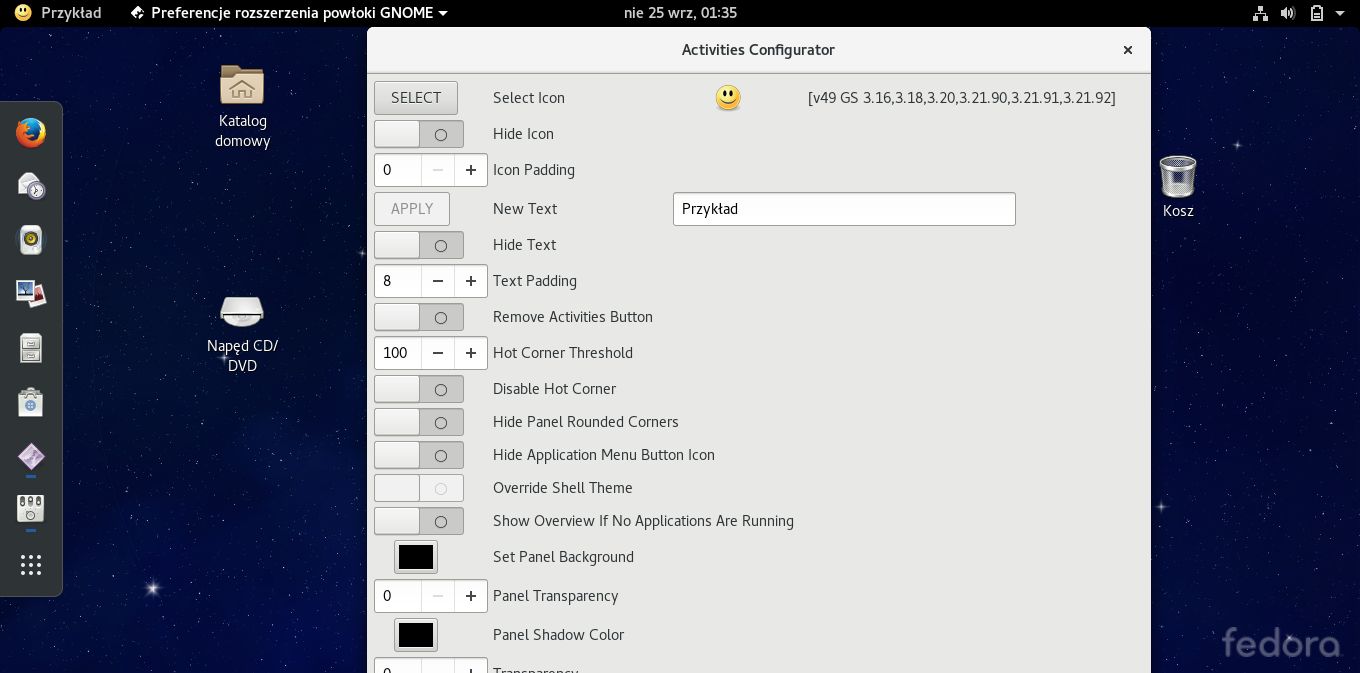The height and width of the screenshot is (673, 1360).
Task: Close the Activities Configurator window
Action: tap(1128, 50)
